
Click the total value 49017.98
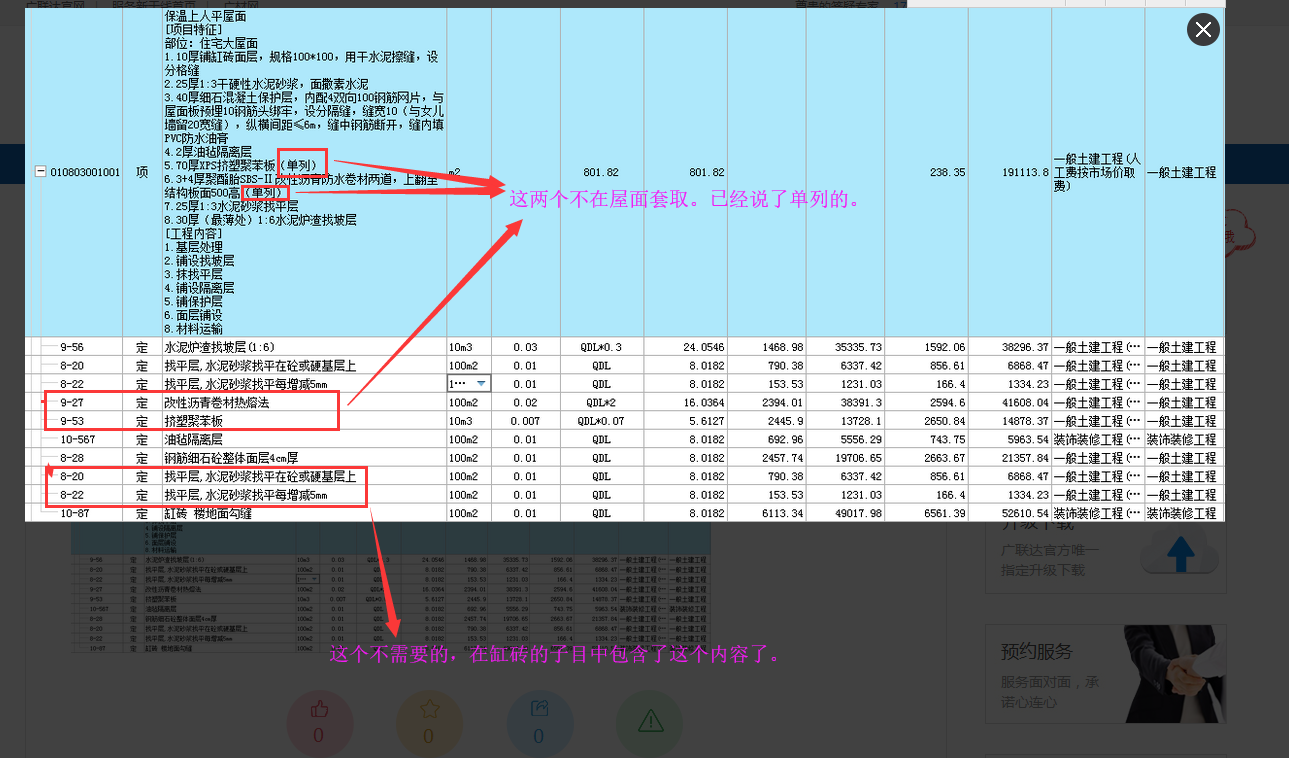pos(858,513)
